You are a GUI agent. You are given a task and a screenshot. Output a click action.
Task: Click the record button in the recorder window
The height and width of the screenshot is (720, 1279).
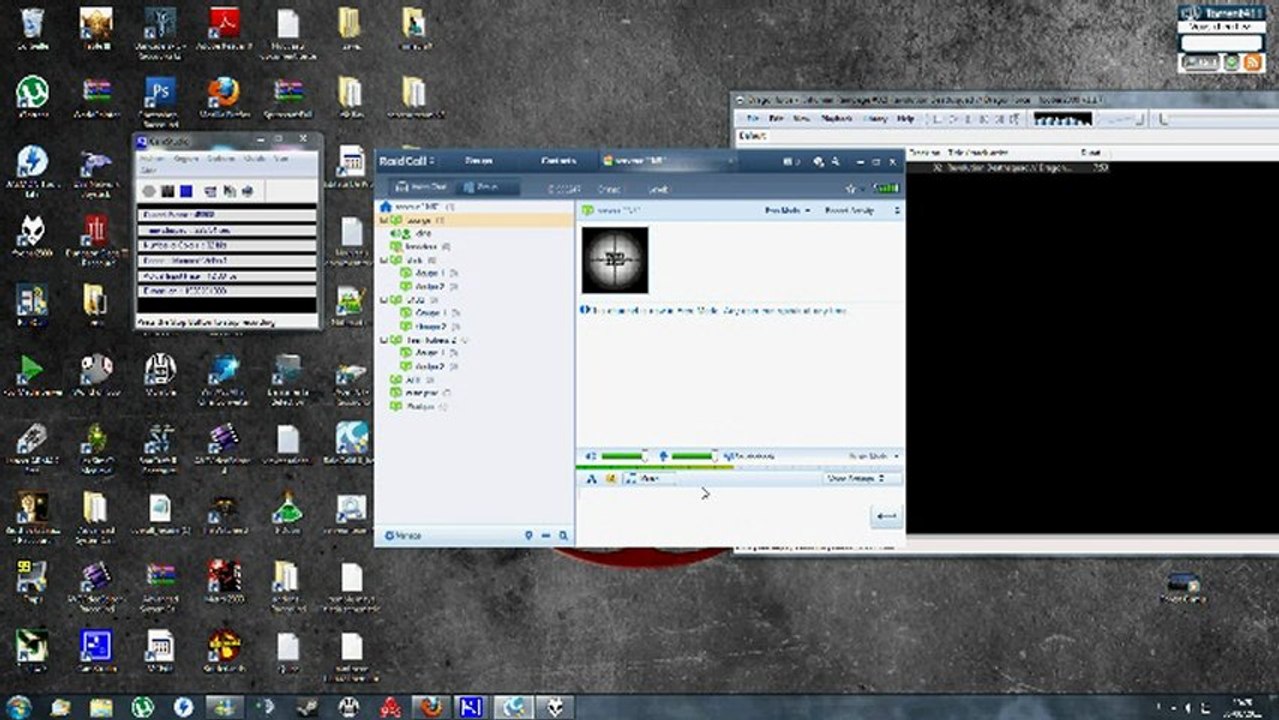pyautogui.click(x=148, y=191)
